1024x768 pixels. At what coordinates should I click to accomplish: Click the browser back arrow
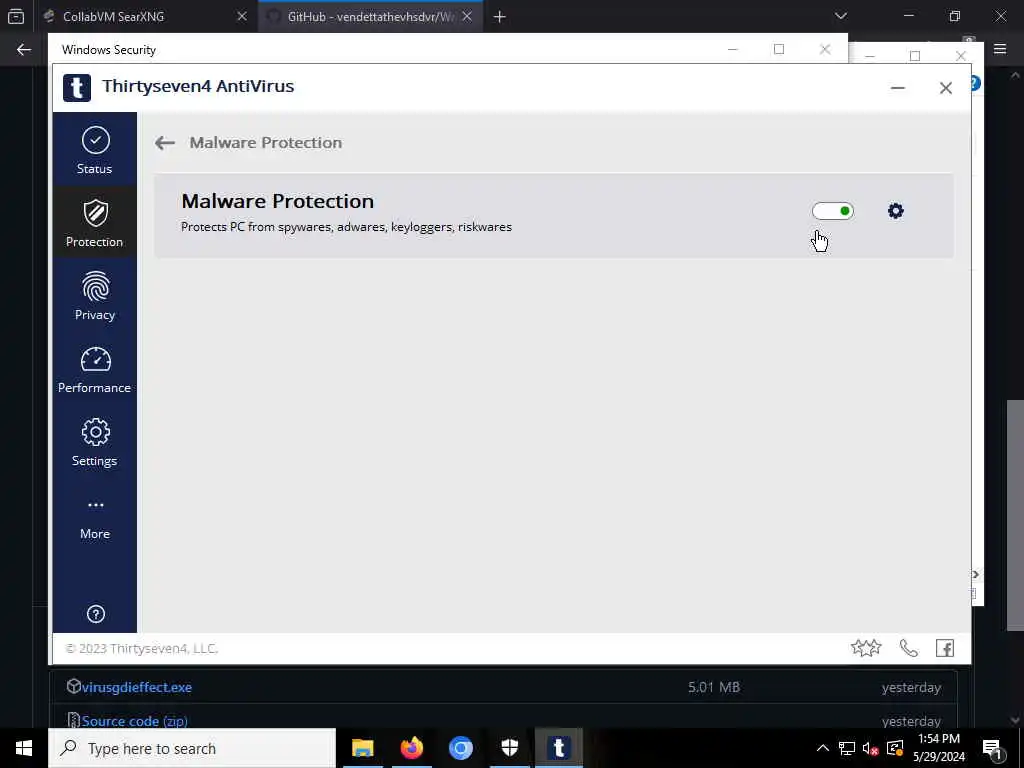point(24,50)
